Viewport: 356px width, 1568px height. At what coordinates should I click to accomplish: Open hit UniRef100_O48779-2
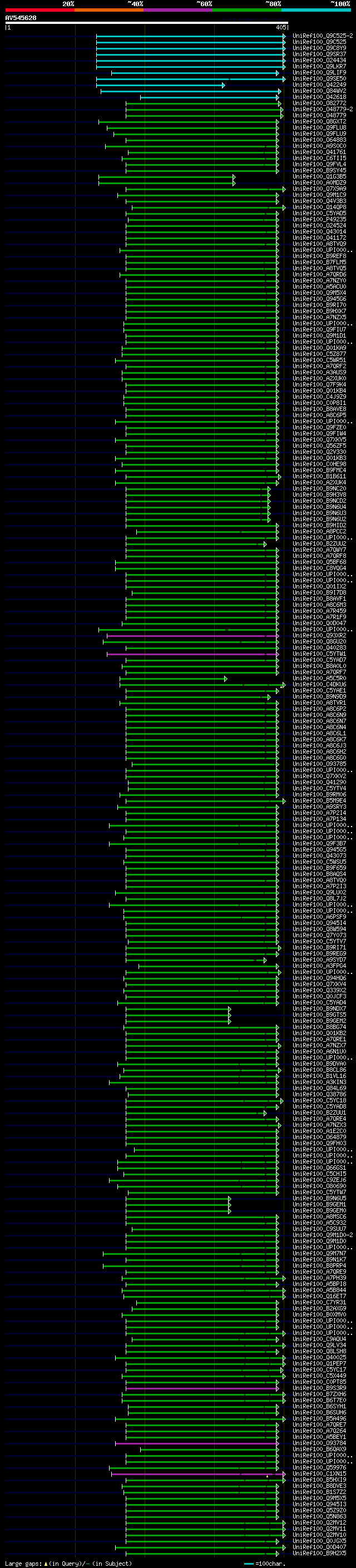[x=323, y=109]
